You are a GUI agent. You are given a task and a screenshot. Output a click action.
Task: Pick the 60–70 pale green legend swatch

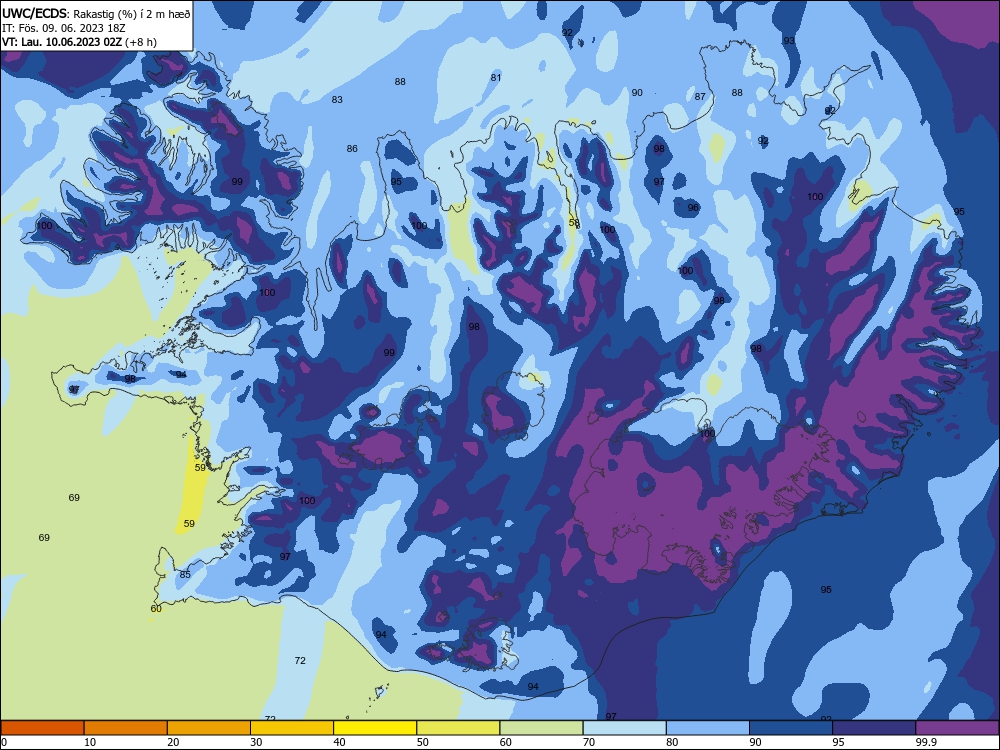tap(541, 728)
